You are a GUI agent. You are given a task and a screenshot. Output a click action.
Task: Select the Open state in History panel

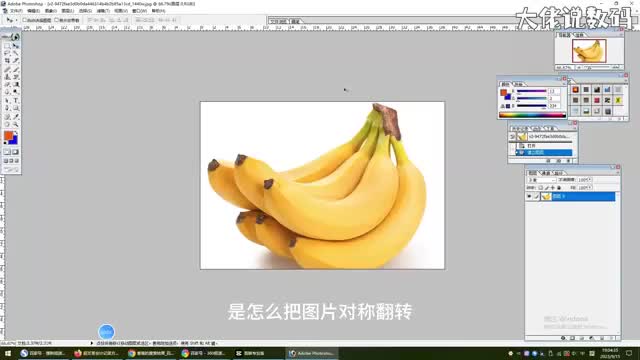point(544,145)
